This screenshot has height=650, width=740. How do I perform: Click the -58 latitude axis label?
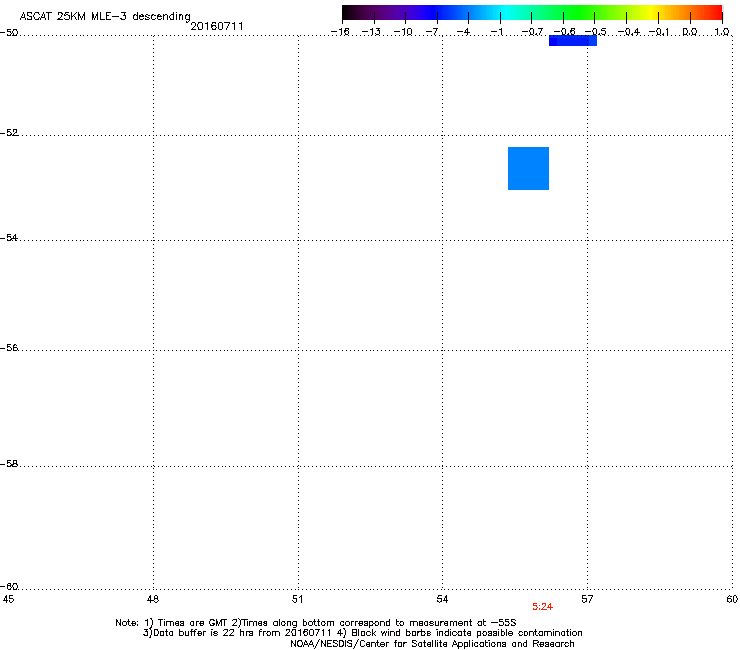tap(9, 464)
